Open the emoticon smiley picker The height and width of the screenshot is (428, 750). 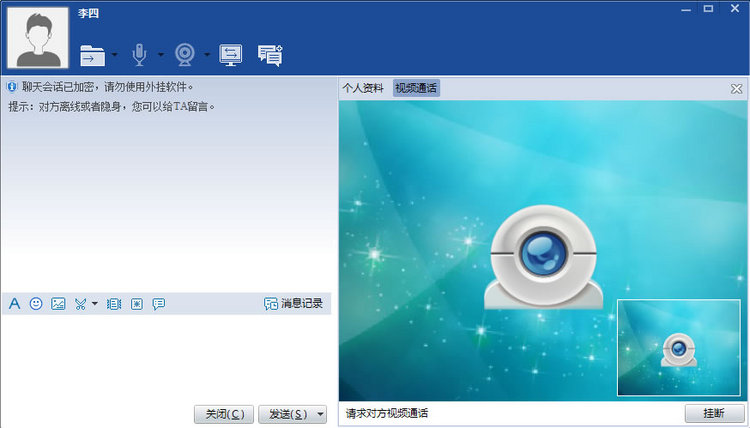tap(36, 304)
